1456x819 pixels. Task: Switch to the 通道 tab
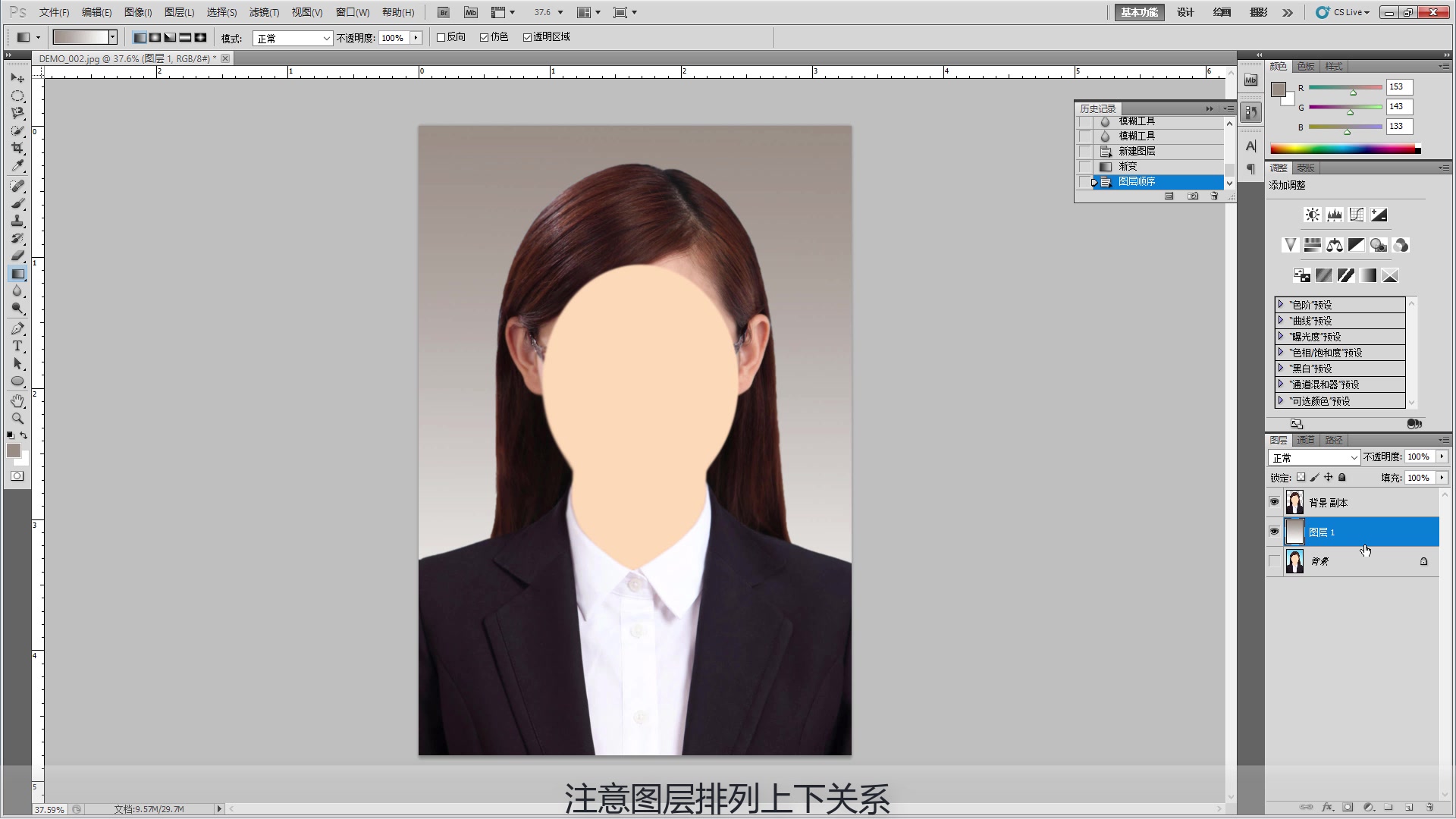point(1306,440)
